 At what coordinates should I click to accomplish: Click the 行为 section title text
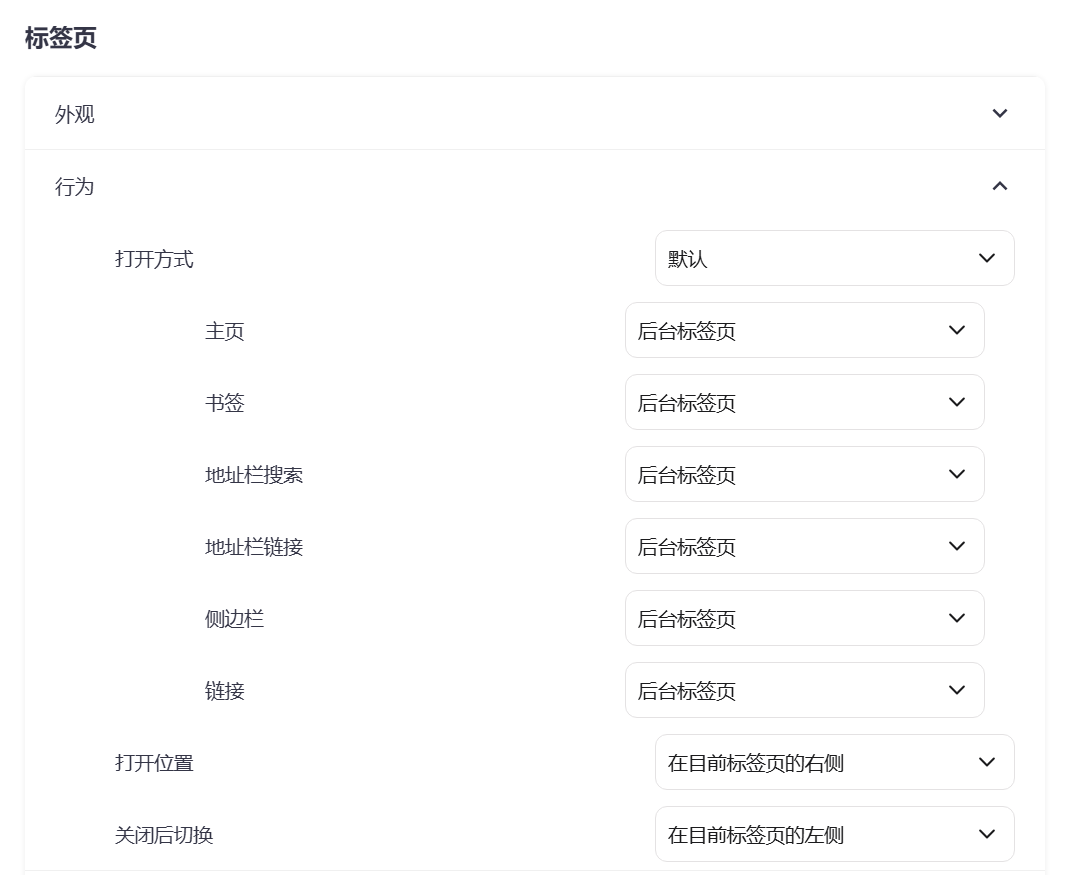point(75,186)
